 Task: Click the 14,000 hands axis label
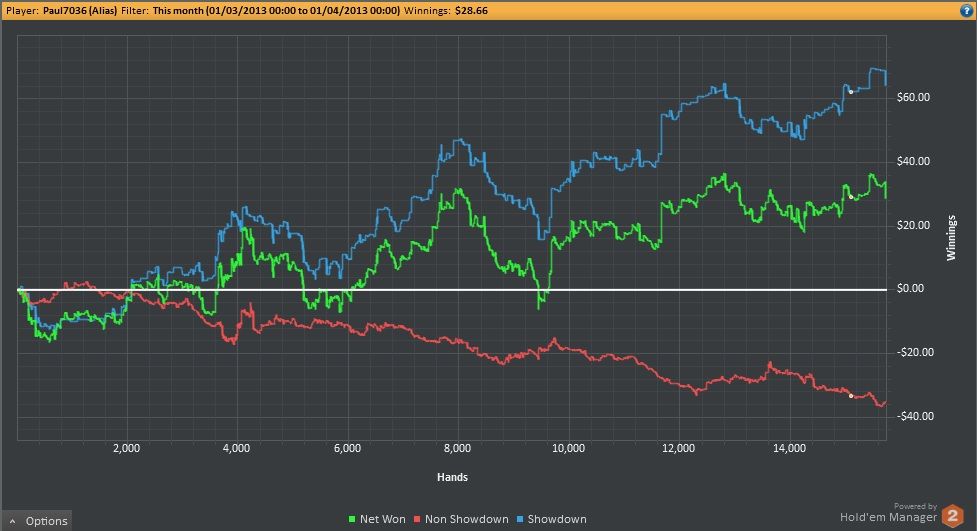(x=789, y=448)
